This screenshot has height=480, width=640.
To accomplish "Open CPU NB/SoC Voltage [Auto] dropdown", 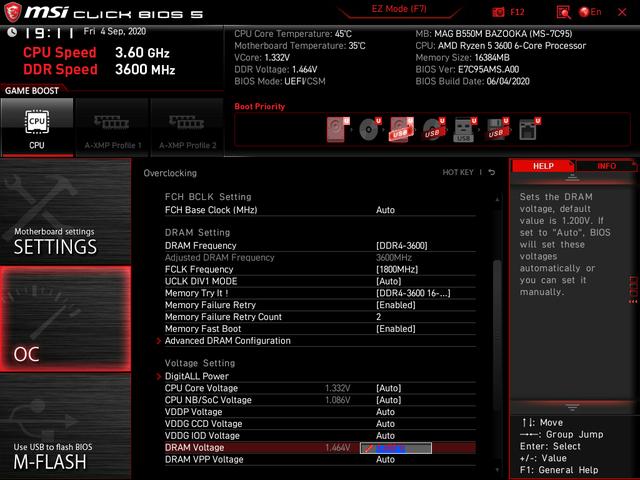I will 389,400.
